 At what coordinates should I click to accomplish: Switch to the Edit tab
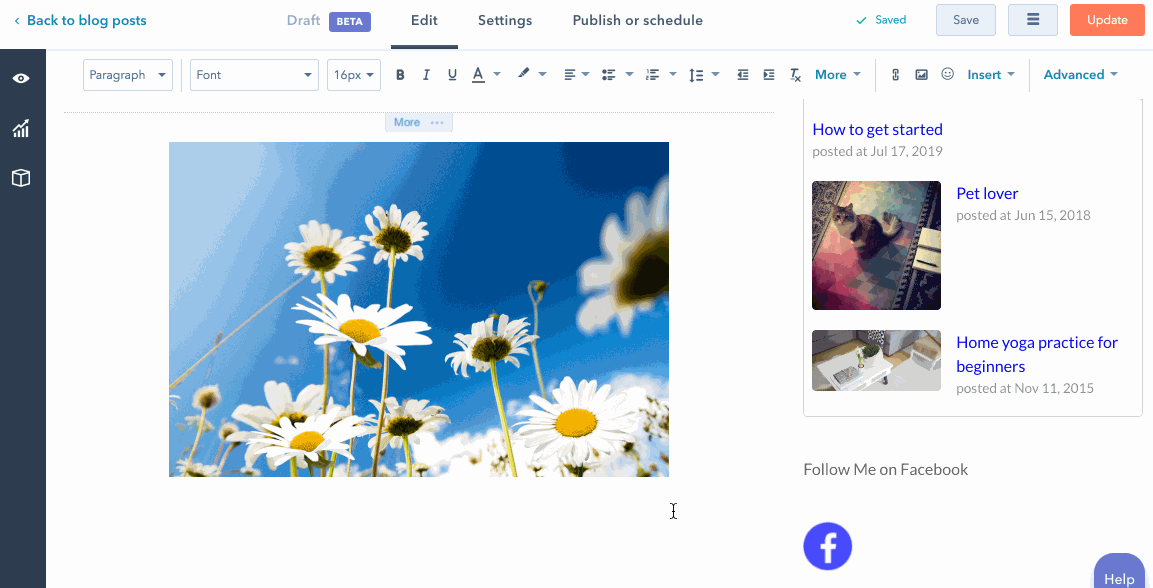click(424, 21)
